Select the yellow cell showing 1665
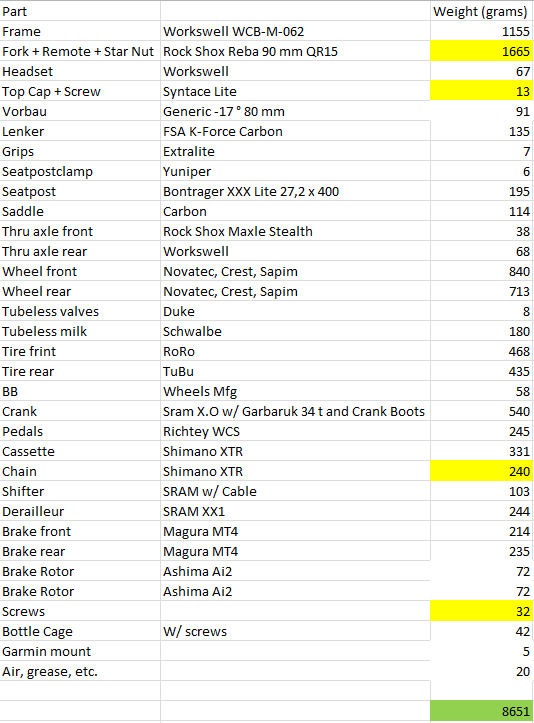The height and width of the screenshot is (723, 534). (481, 51)
